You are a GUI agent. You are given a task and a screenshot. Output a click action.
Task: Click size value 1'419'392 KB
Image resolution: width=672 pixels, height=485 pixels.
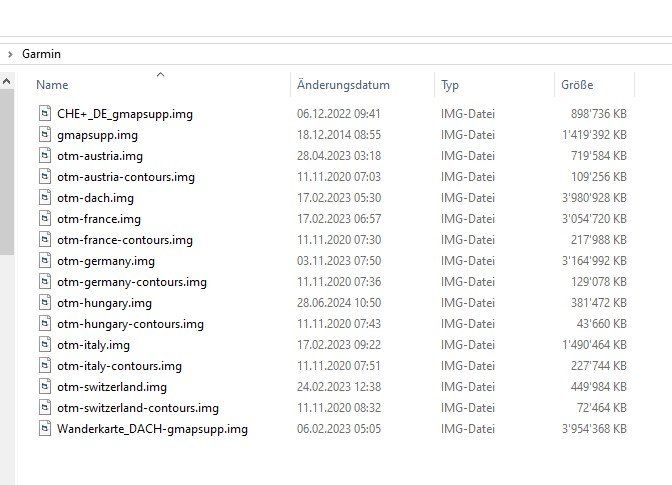point(594,135)
